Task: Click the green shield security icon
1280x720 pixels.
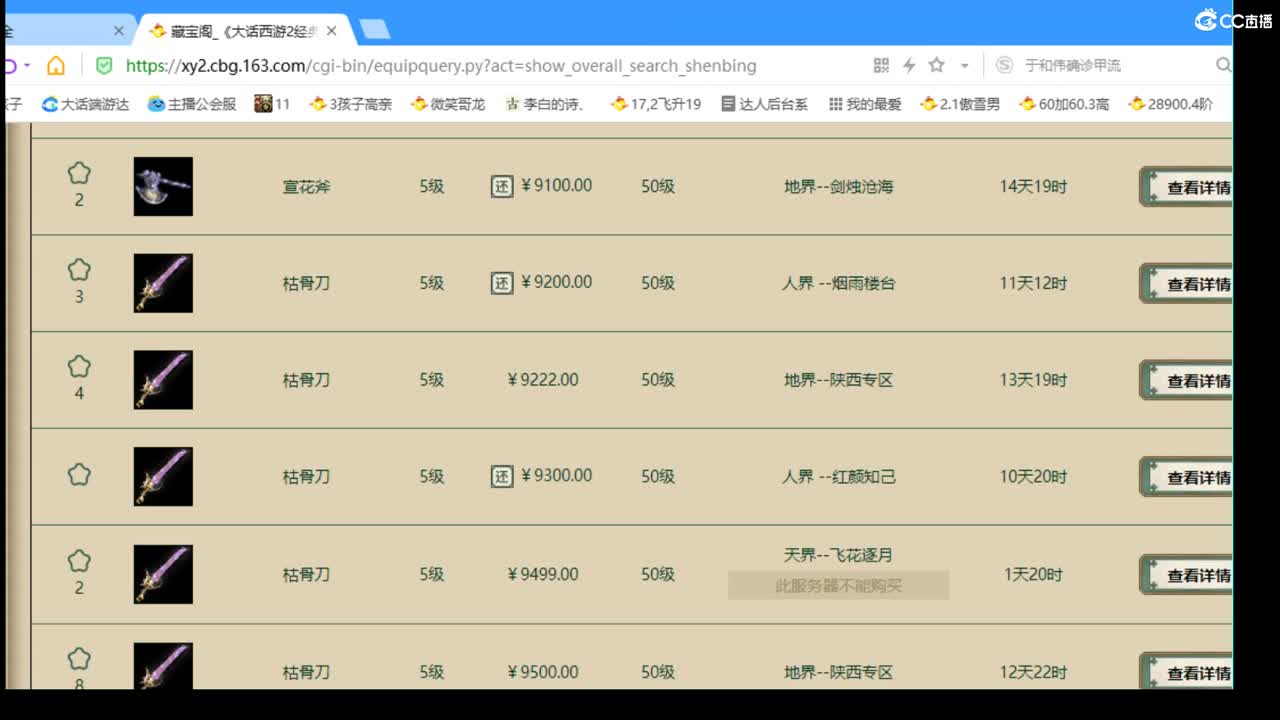Action: (x=103, y=65)
